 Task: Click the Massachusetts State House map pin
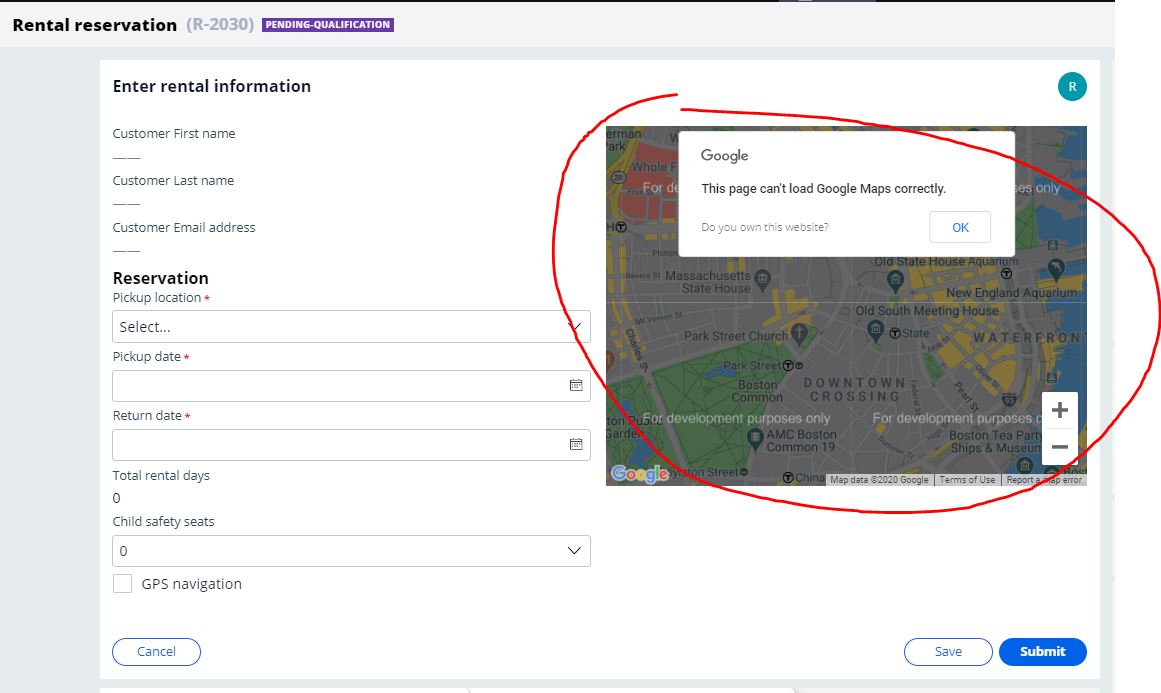click(762, 279)
